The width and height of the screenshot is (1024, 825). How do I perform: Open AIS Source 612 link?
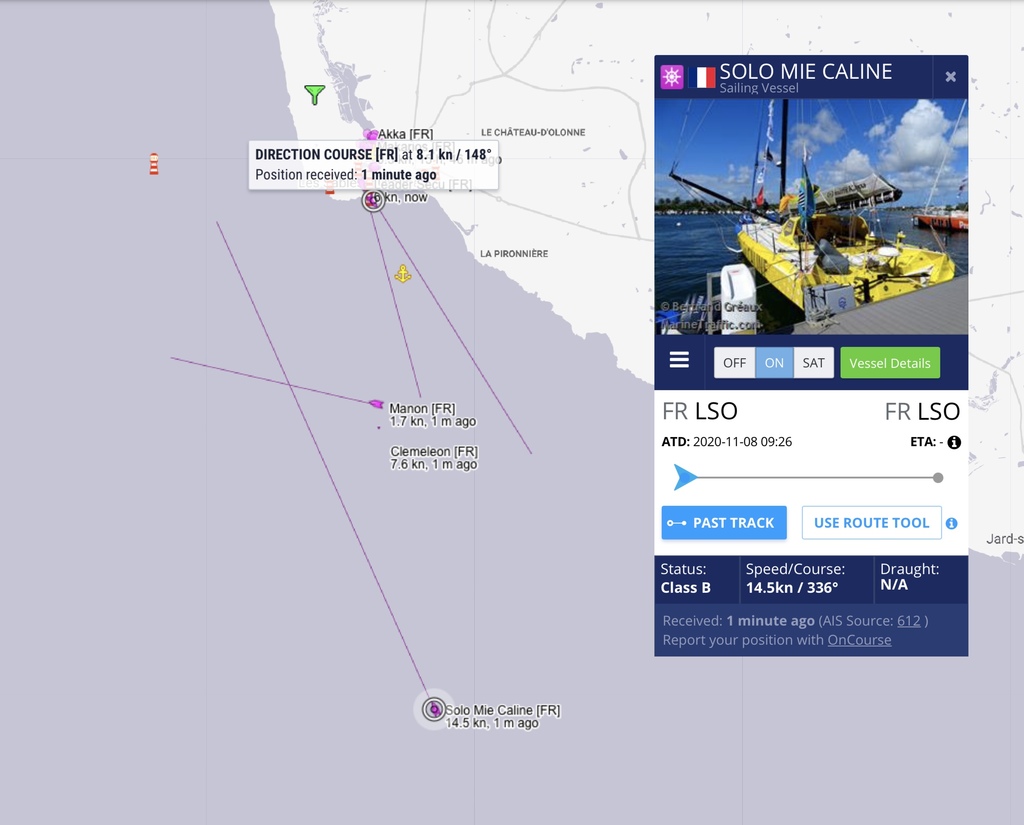(x=908, y=621)
